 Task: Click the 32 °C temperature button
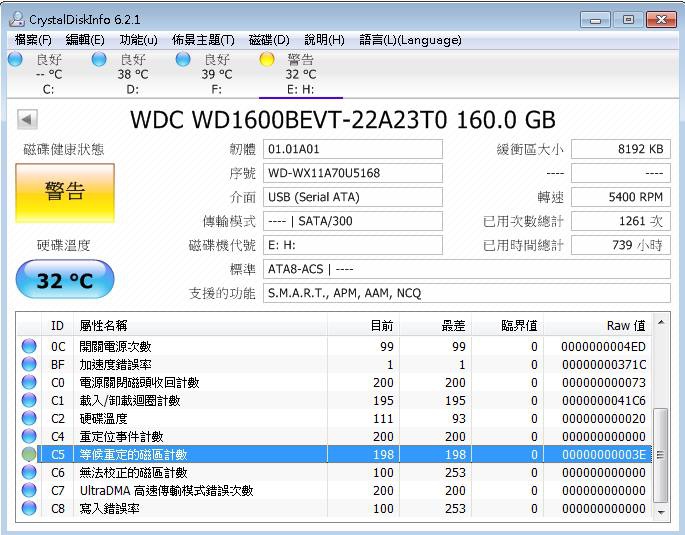pyautogui.click(x=65, y=280)
